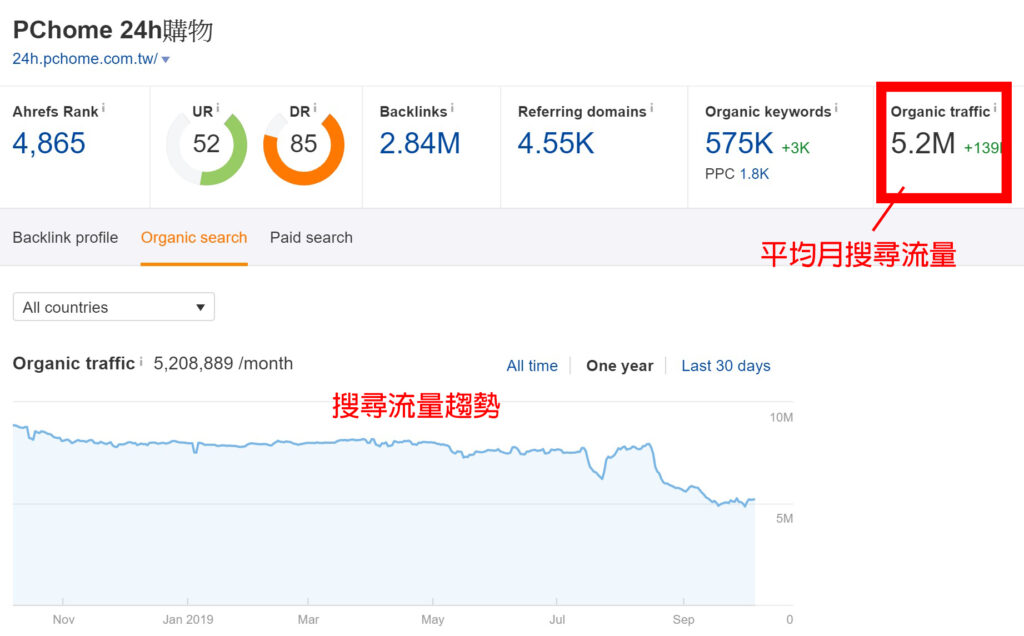Click the DR info icon
1024x636 pixels.
(315, 108)
